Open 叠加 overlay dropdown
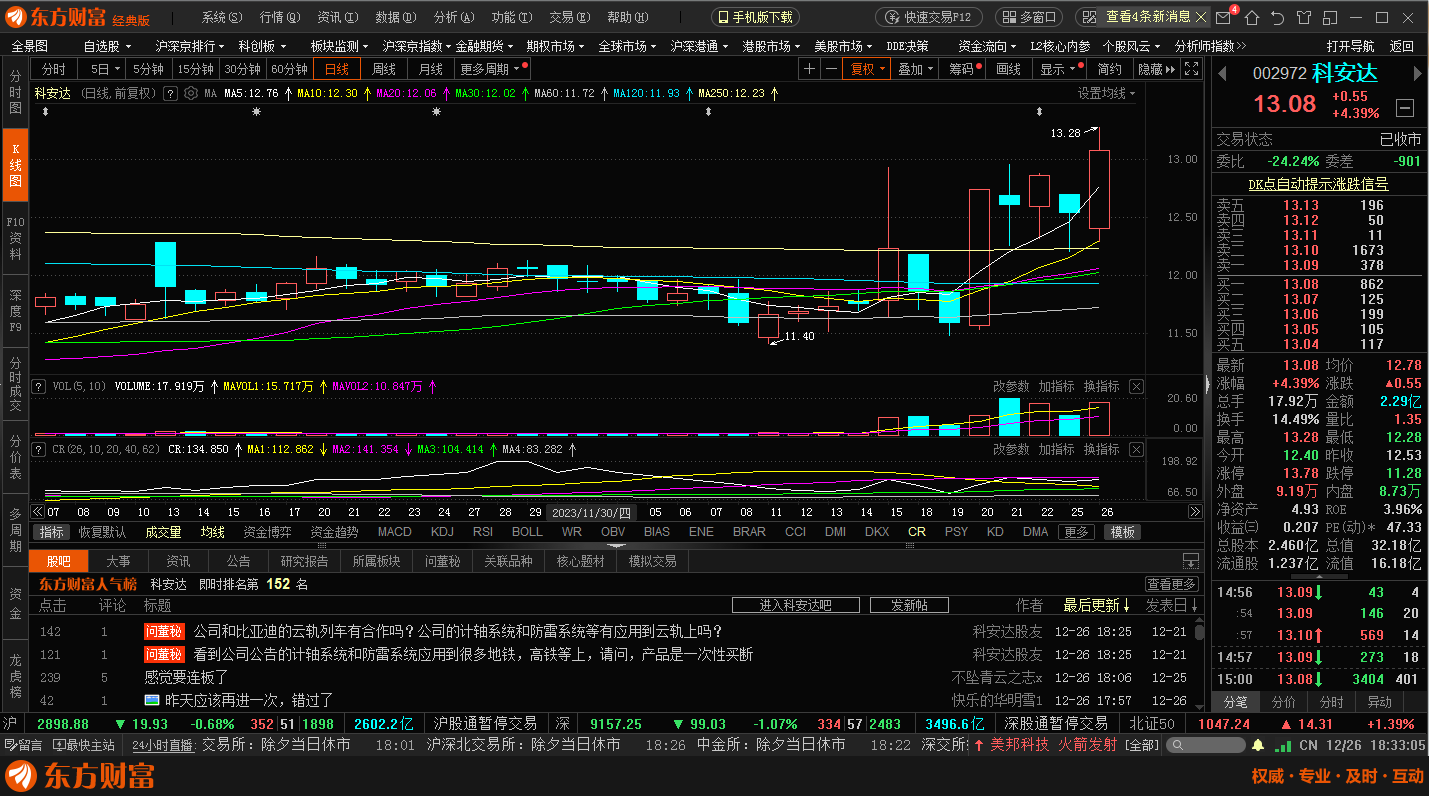The height and width of the screenshot is (796, 1429). pyautogui.click(x=915, y=69)
